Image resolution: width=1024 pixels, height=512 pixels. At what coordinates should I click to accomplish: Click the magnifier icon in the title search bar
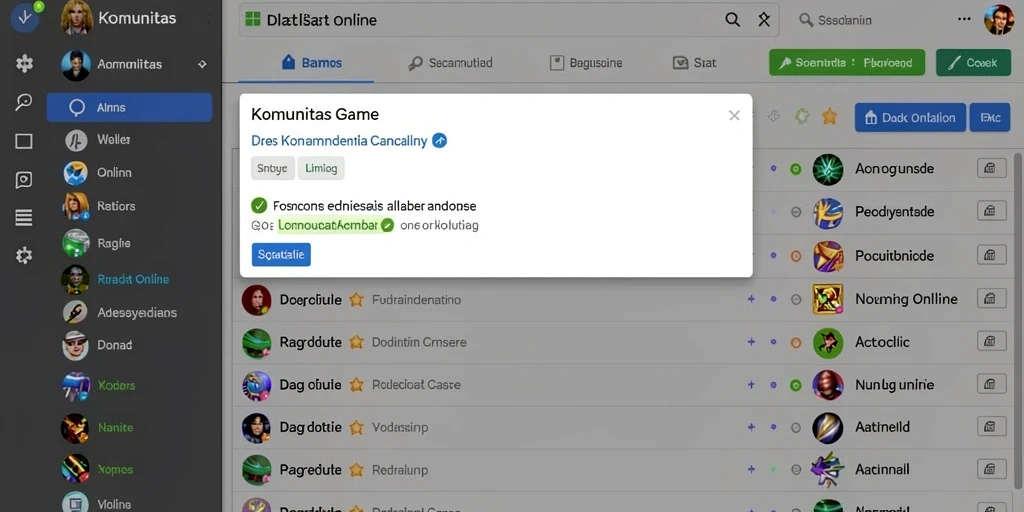(733, 20)
